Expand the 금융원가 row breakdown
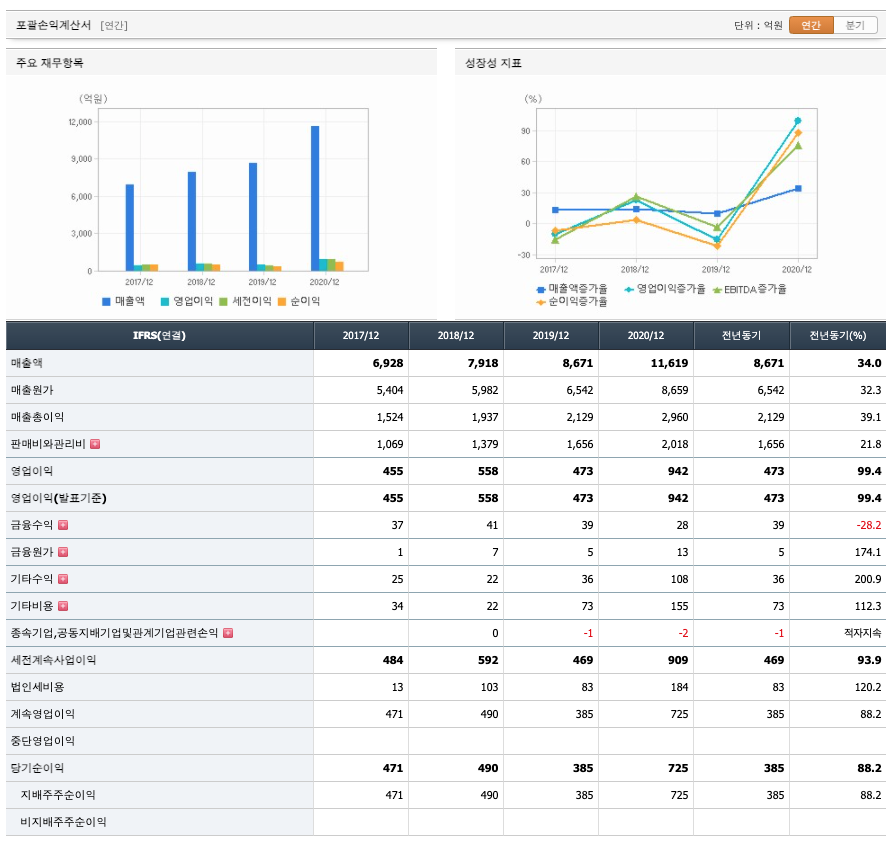 [63, 551]
